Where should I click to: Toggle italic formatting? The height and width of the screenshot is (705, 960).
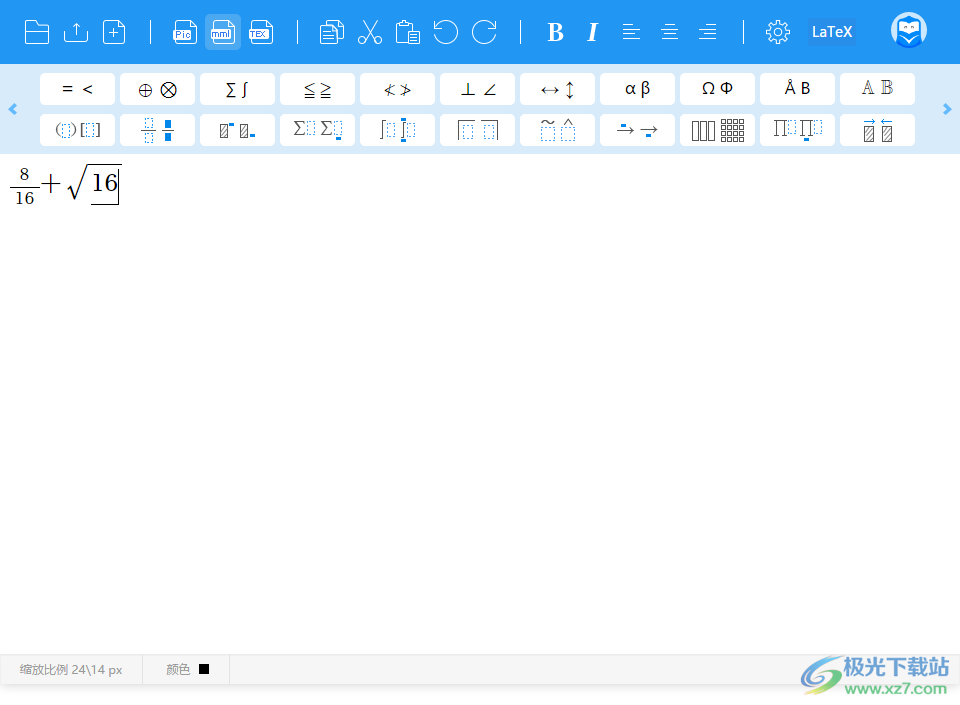point(592,32)
